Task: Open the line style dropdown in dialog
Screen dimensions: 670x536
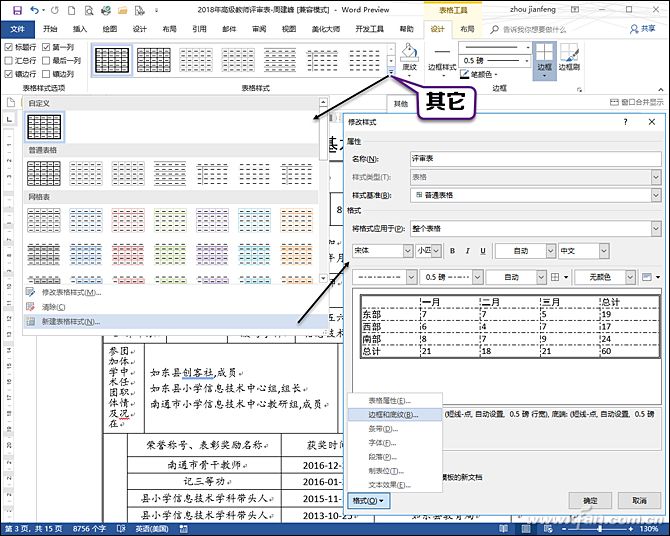Action: pos(411,277)
